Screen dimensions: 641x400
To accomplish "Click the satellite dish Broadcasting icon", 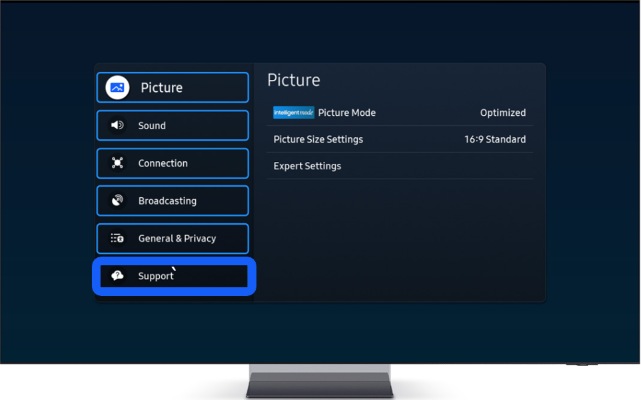I will point(117,201).
